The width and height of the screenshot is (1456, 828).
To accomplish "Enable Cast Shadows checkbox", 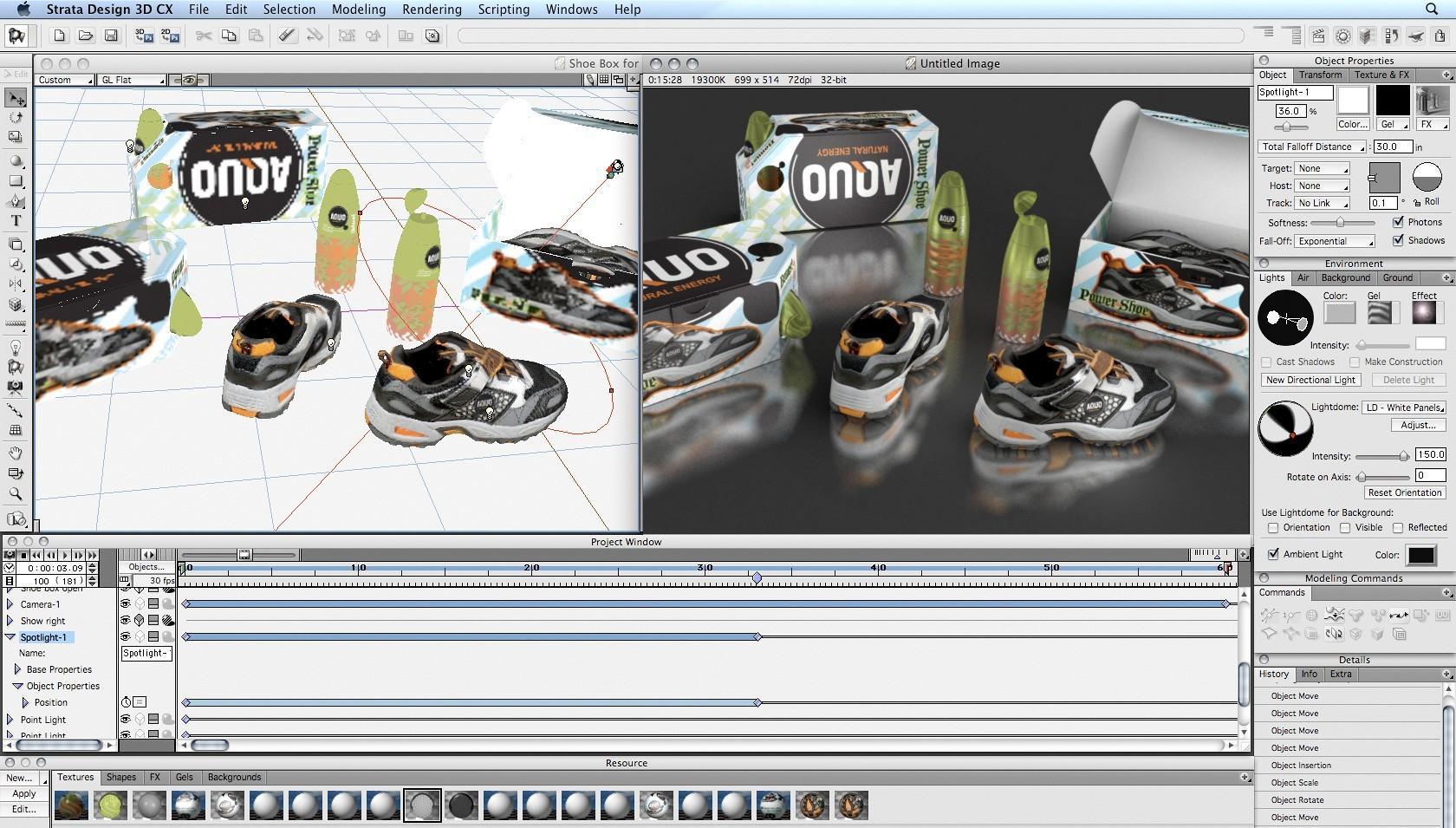I will tap(1266, 362).
